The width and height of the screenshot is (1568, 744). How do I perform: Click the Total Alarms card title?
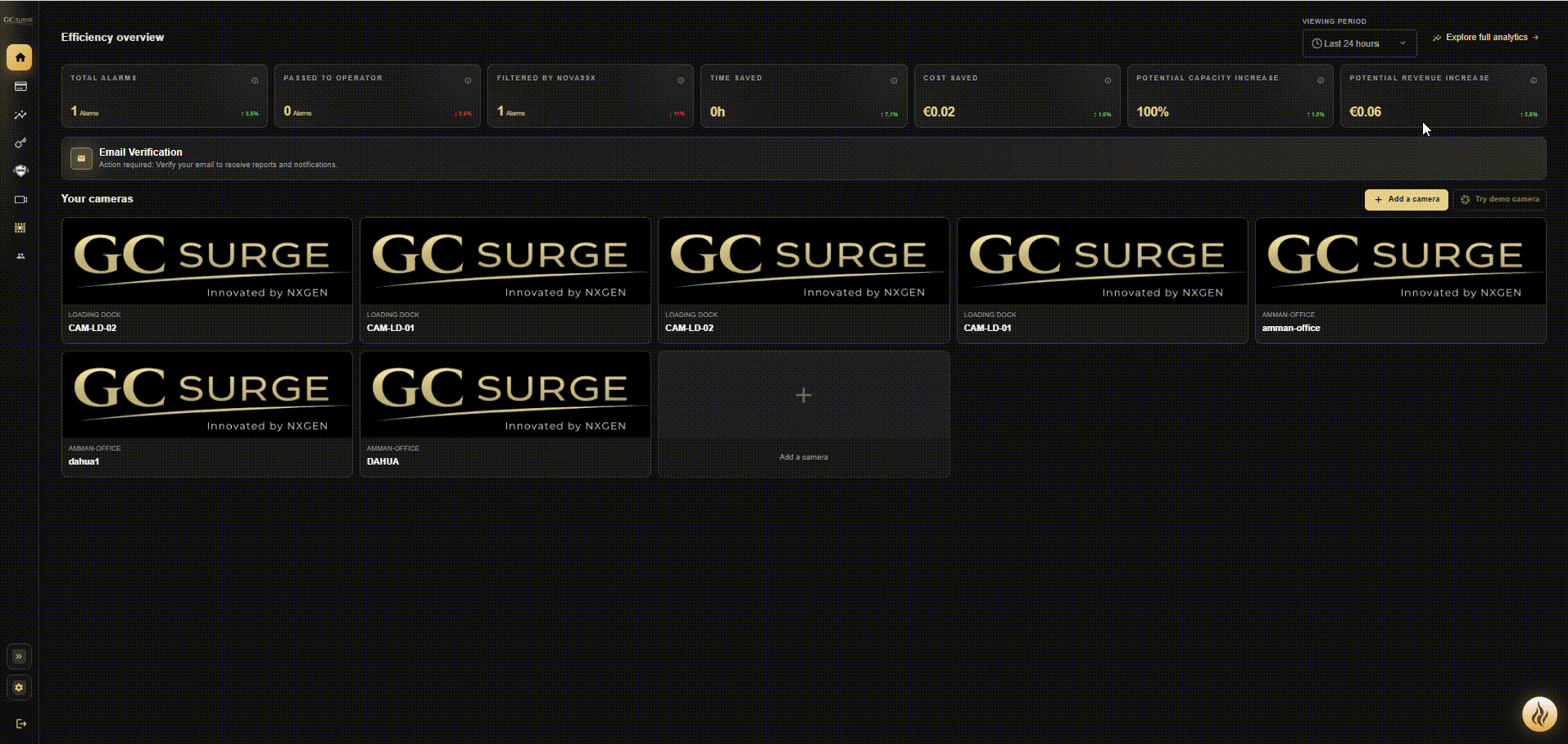click(103, 78)
